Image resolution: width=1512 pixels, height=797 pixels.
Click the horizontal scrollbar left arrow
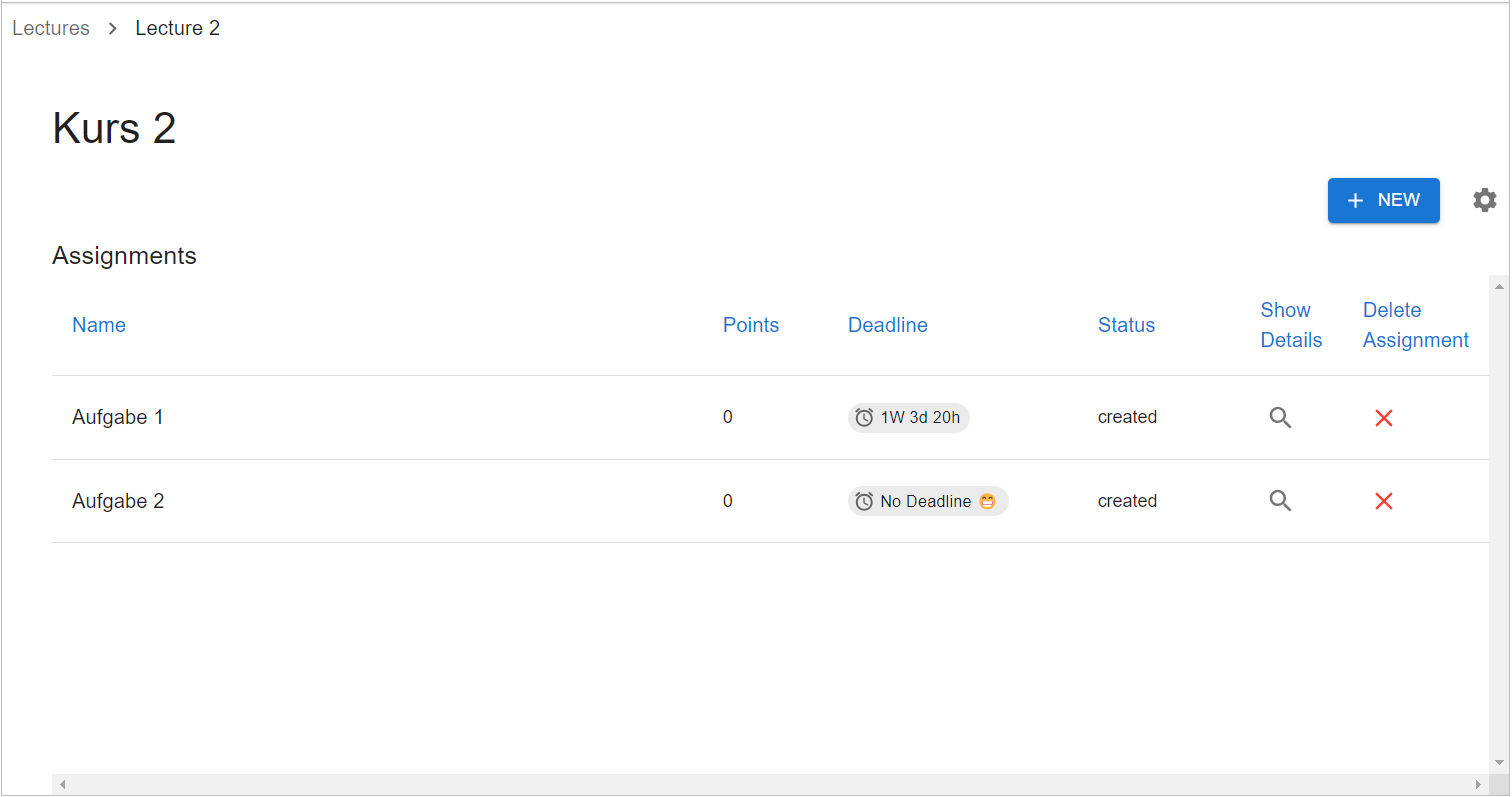coord(62,784)
